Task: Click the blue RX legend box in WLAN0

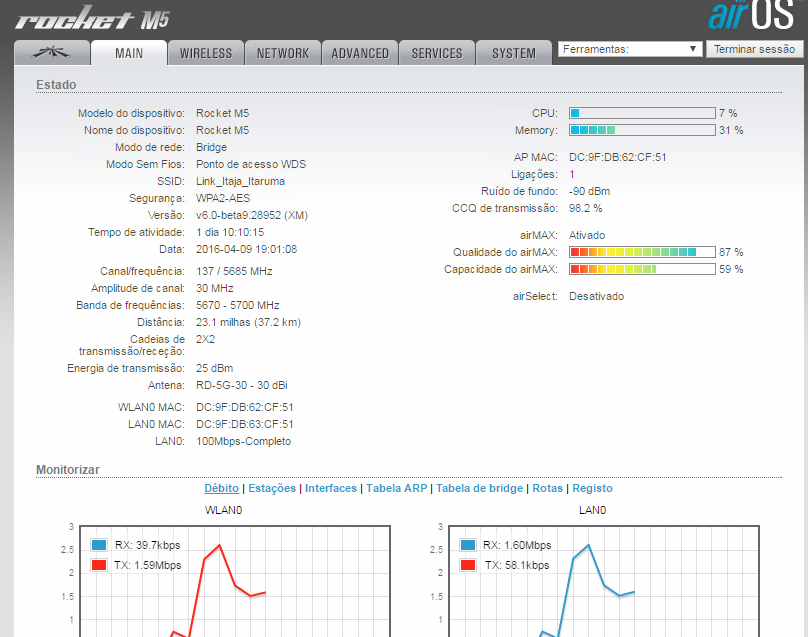Action: point(98,545)
